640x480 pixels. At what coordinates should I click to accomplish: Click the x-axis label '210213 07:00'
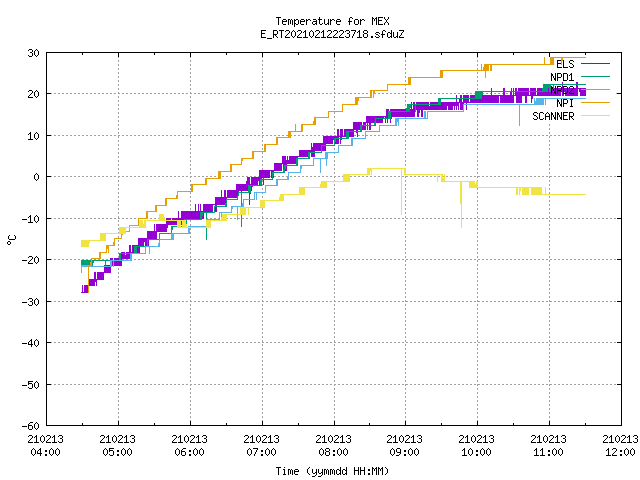[x=261, y=446]
